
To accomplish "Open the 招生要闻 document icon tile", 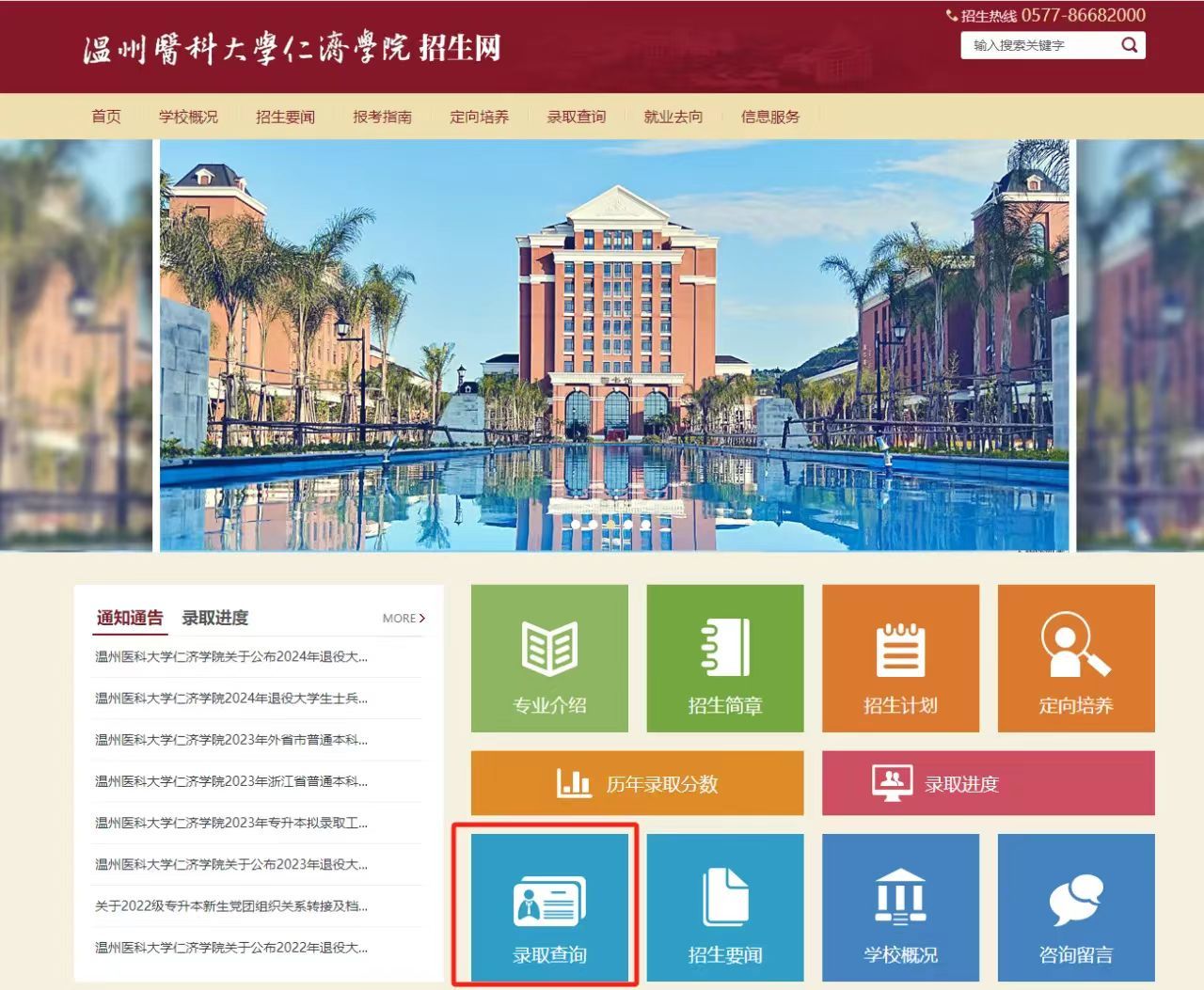I will point(724,907).
